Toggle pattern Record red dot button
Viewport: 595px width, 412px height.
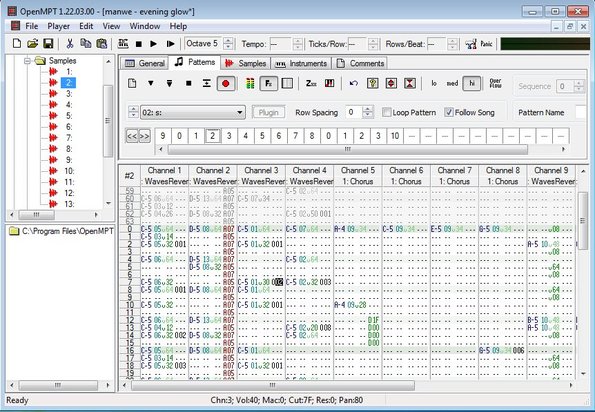point(225,83)
